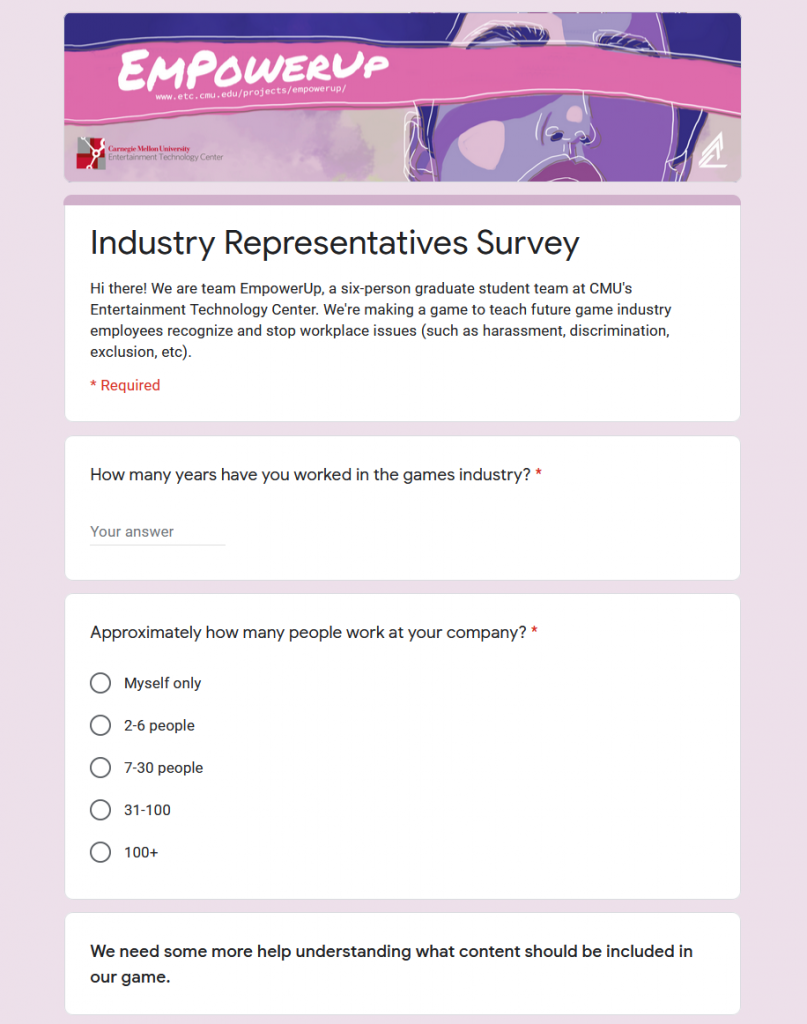Click the EmpowerUp title graphic
Image resolution: width=807 pixels, height=1024 pixels.
pyautogui.click(x=253, y=69)
